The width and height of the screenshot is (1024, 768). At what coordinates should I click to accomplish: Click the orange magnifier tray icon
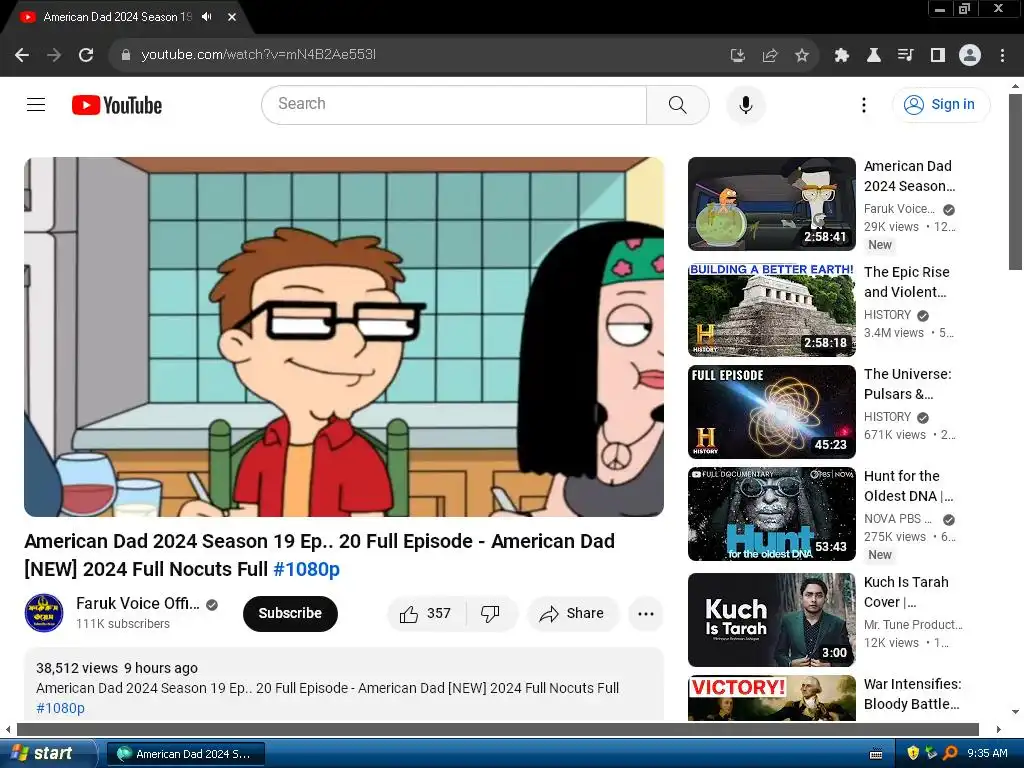[x=950, y=753]
